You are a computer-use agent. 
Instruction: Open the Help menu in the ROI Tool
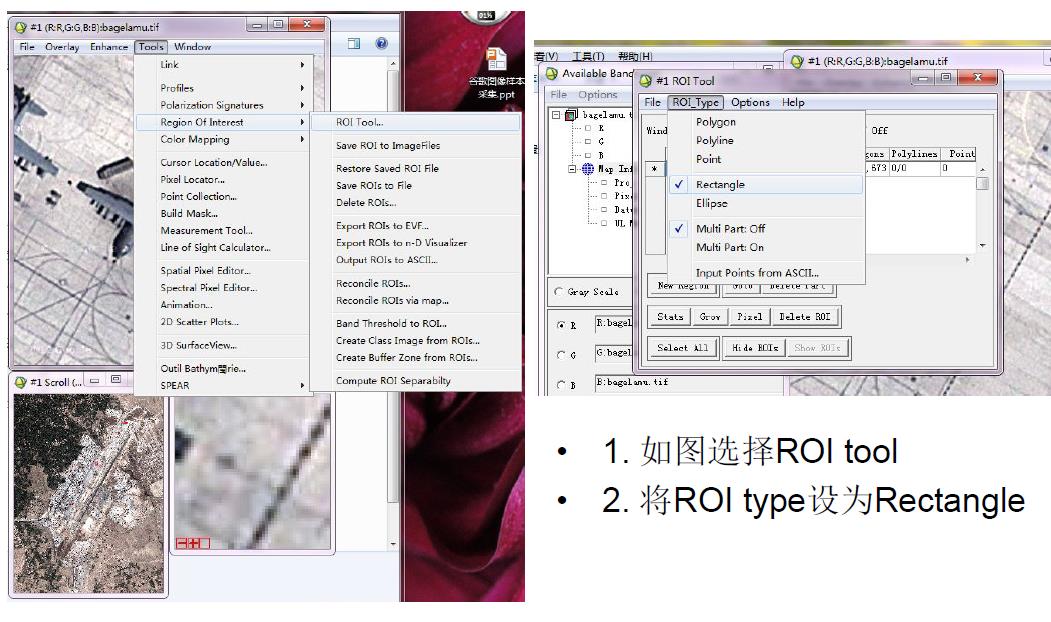click(793, 102)
